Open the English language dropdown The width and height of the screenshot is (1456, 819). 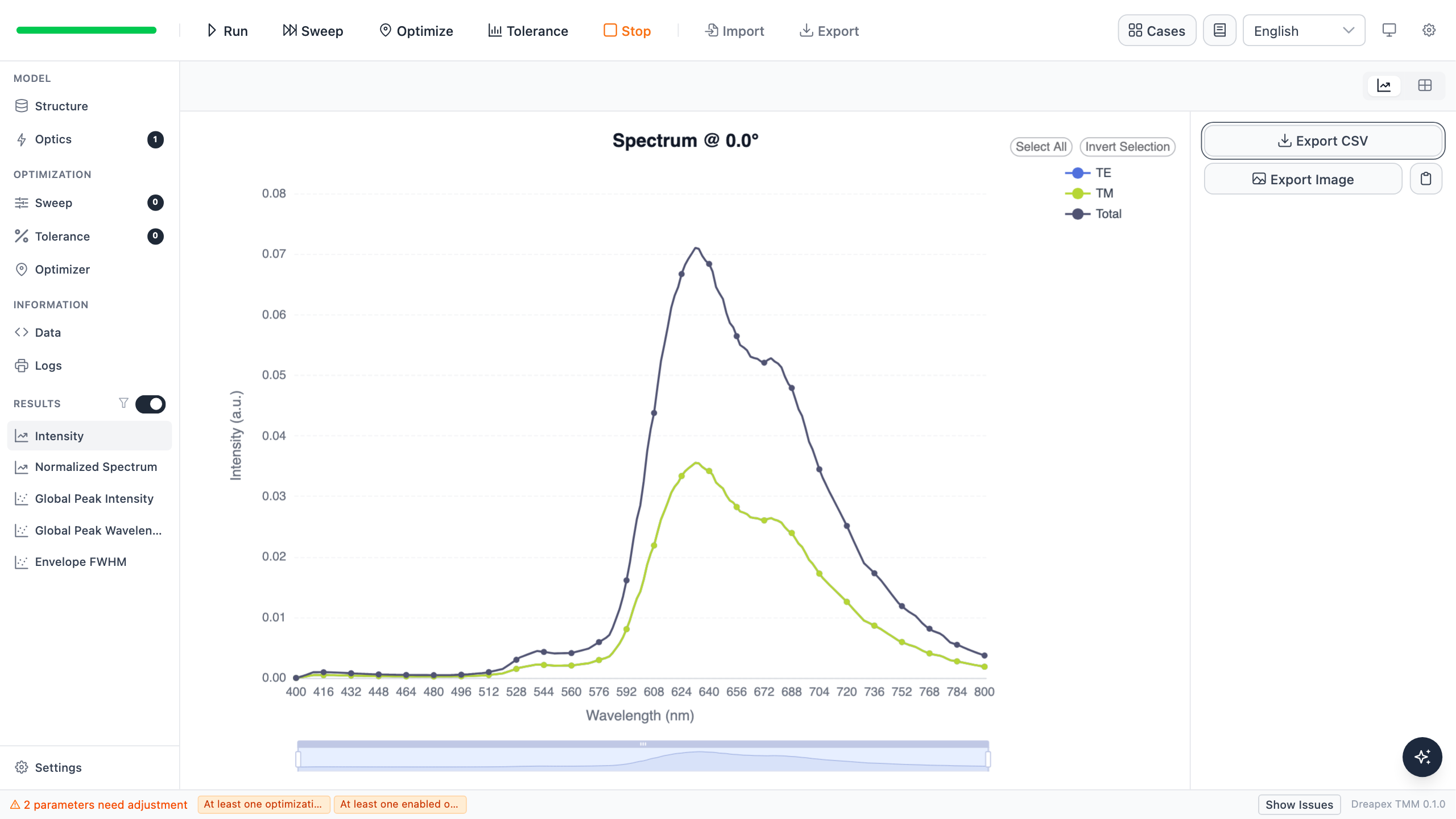1304,31
